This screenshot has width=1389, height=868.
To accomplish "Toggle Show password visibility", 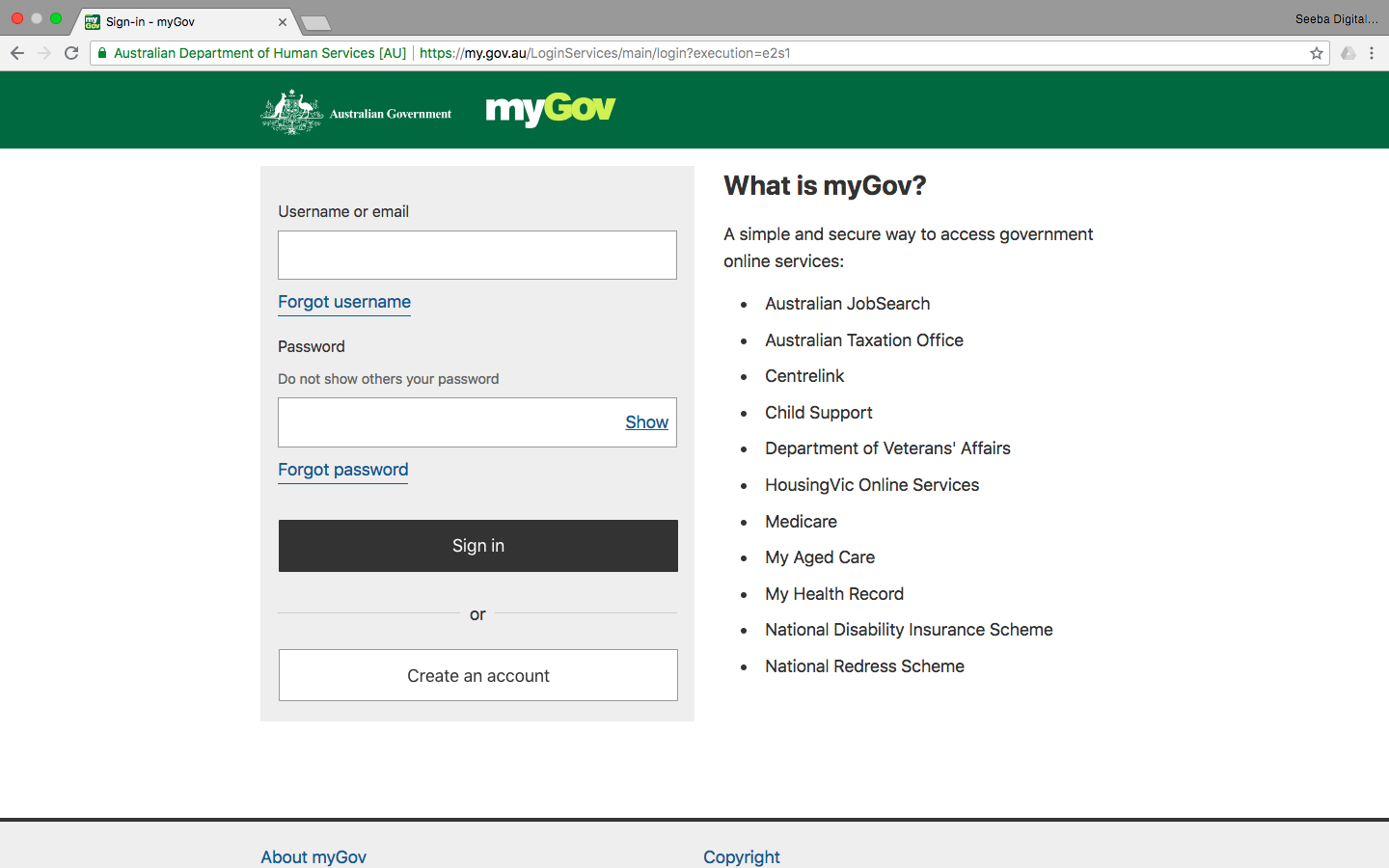I will click(x=646, y=422).
